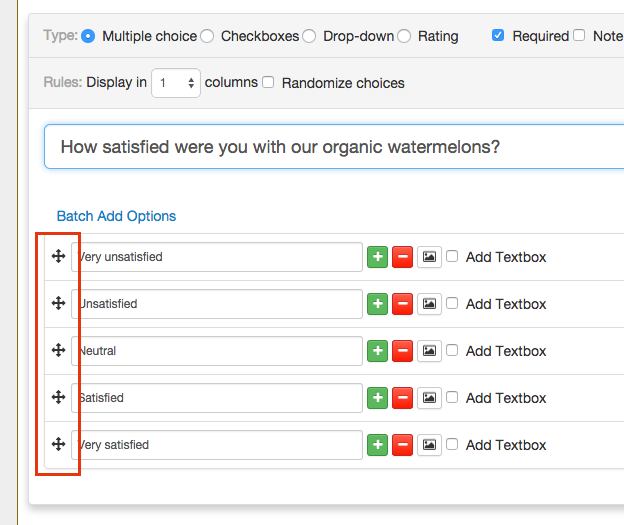Switch question type to Rating
624x525 pixels.
click(404, 36)
